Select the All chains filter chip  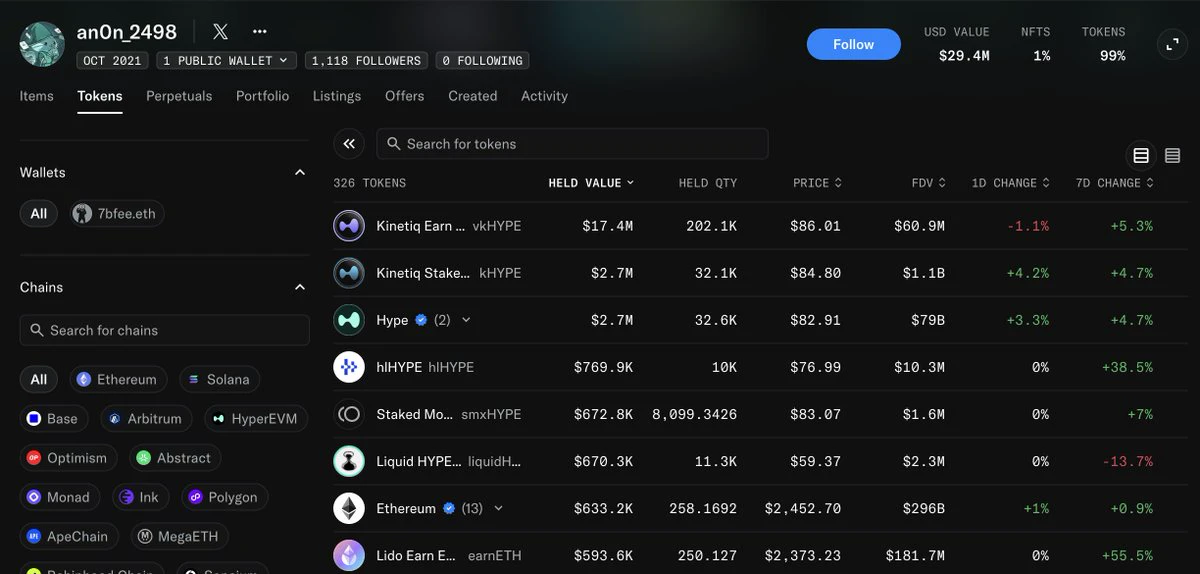pyautogui.click(x=39, y=379)
